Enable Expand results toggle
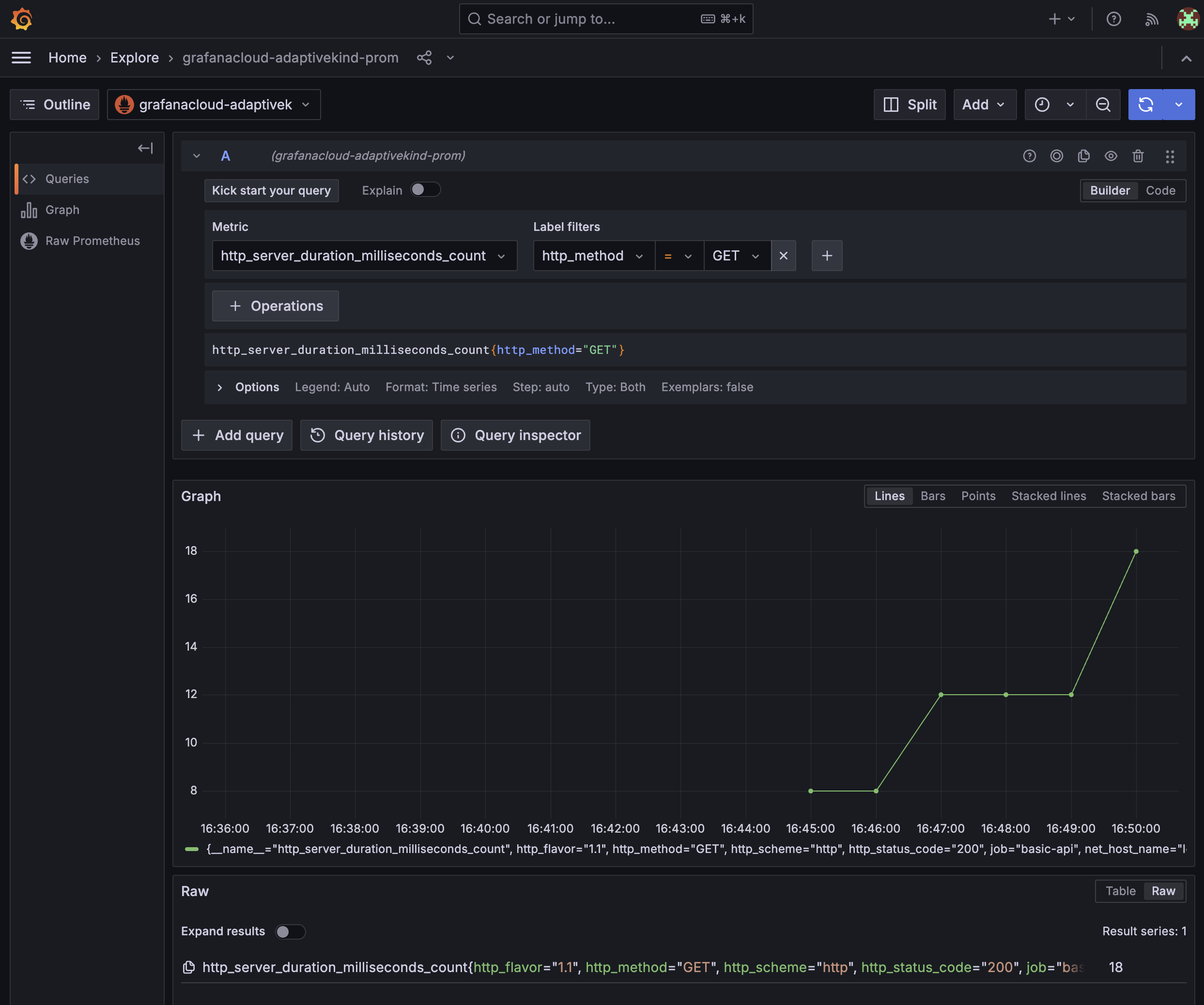This screenshot has height=1005, width=1204. [x=290, y=932]
